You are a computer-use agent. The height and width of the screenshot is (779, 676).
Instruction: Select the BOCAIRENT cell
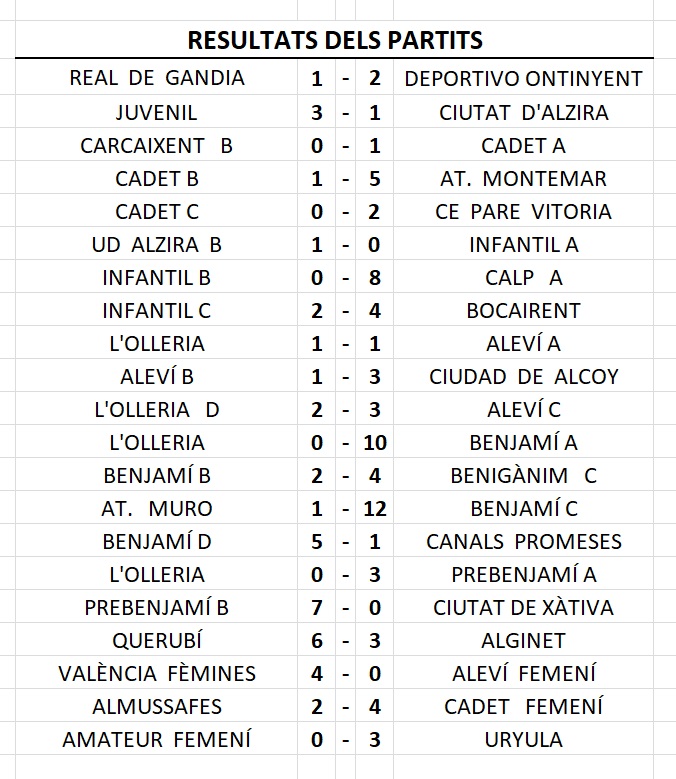point(524,310)
